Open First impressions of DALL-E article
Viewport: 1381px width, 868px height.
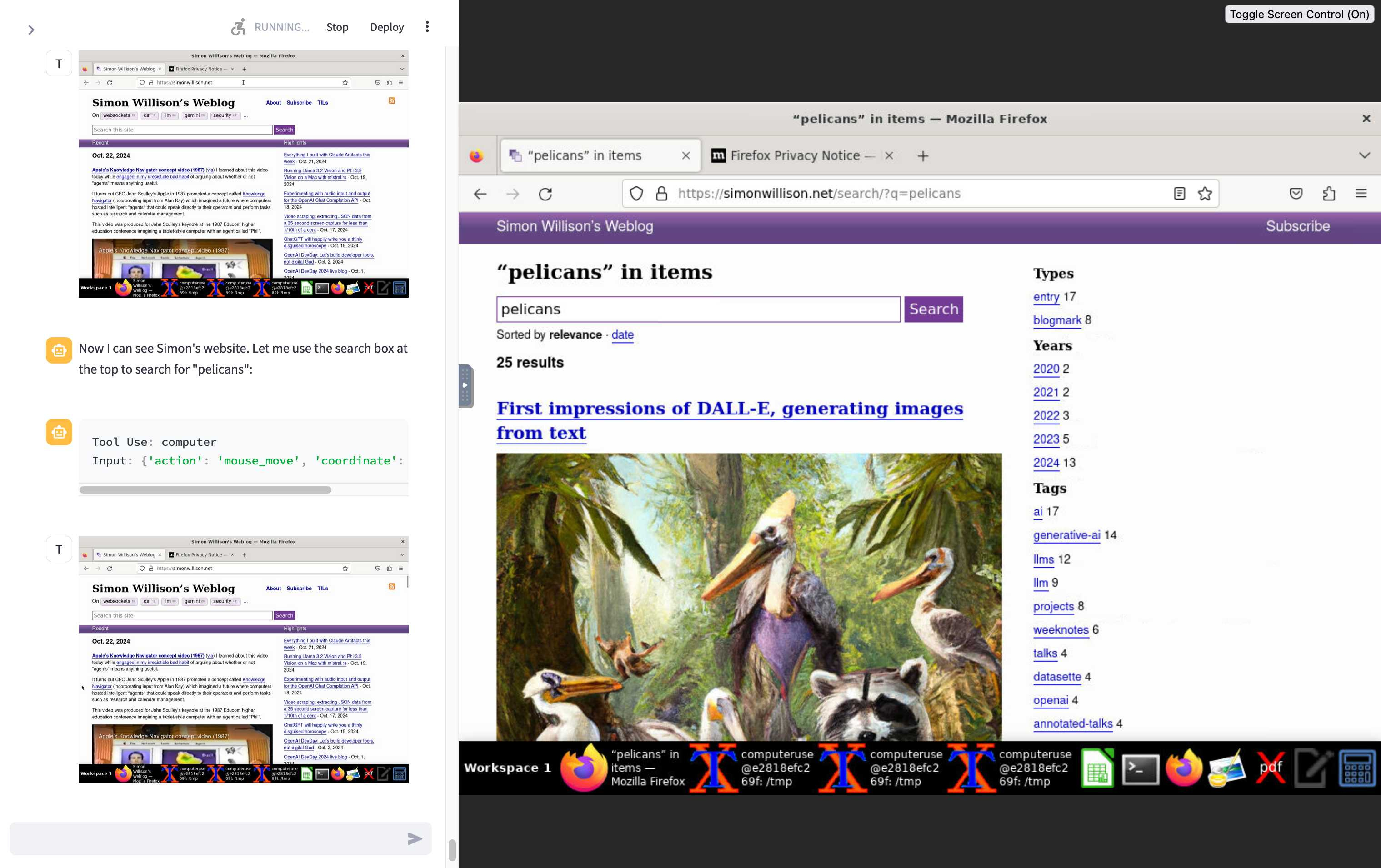729,420
